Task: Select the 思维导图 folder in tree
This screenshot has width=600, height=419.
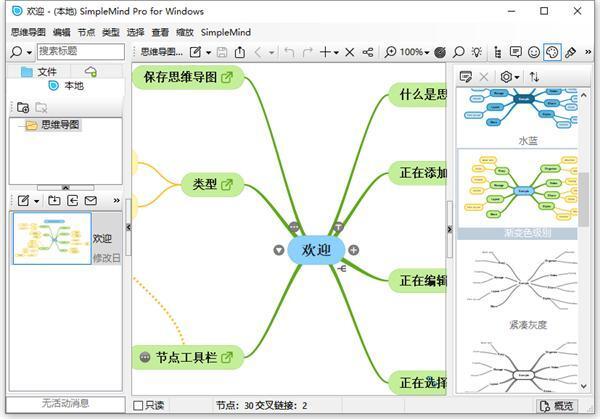Action: pyautogui.click(x=53, y=125)
